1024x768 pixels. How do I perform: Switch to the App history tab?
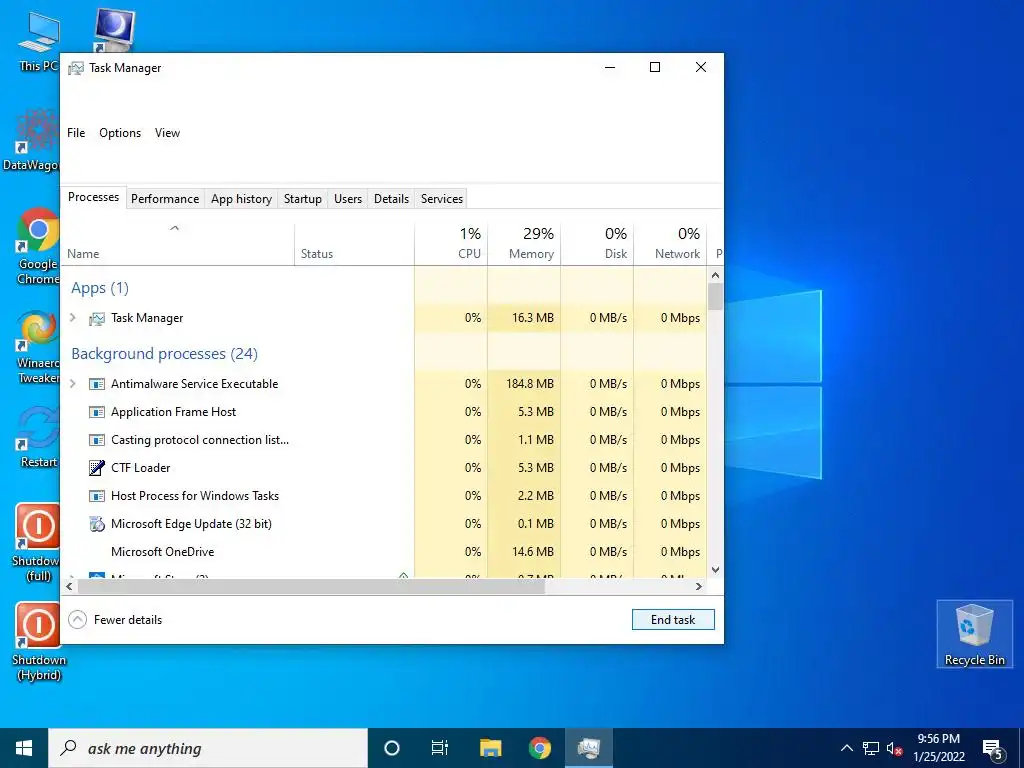pos(241,199)
